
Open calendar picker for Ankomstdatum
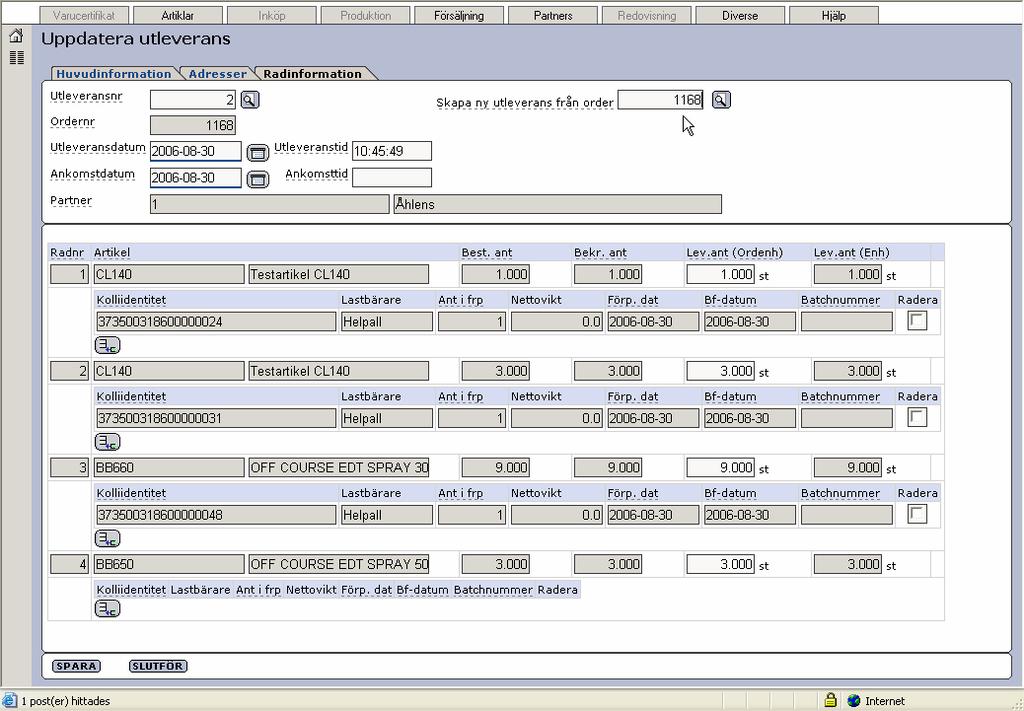(258, 179)
